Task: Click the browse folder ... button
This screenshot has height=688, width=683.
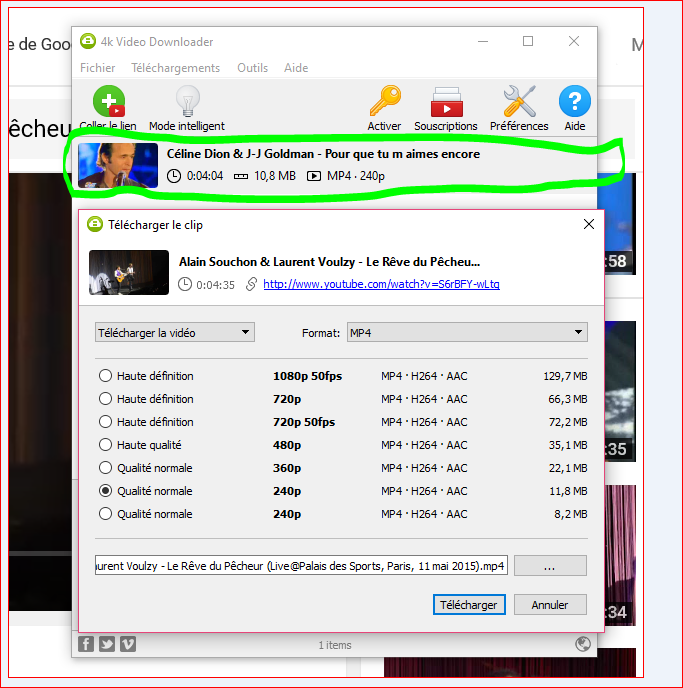Action: 550,566
